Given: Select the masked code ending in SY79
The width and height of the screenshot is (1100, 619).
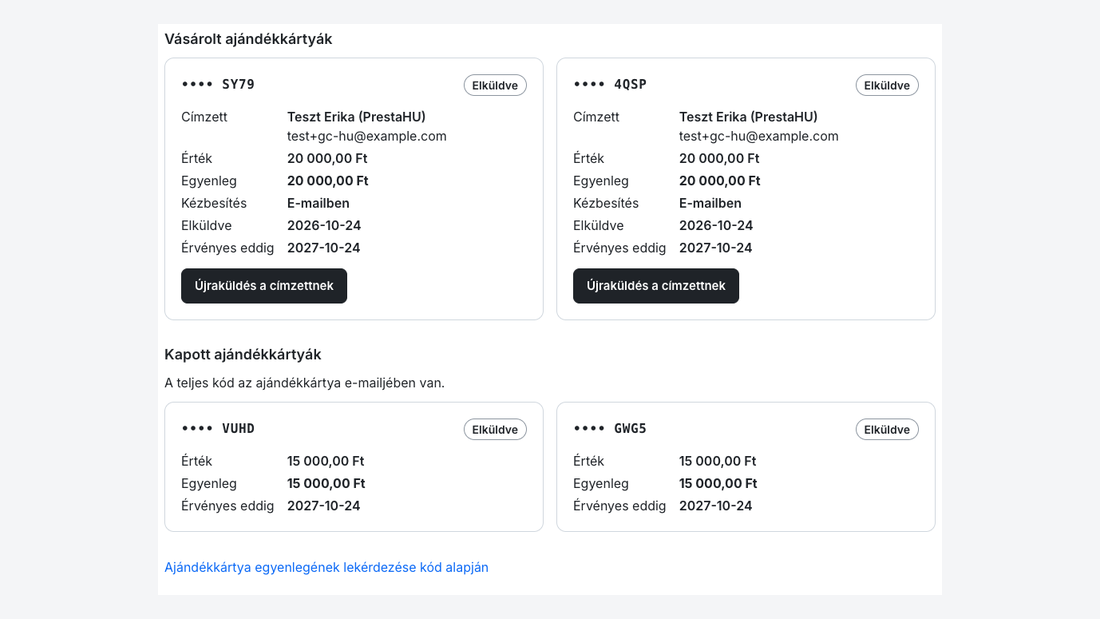Looking at the screenshot, I should point(218,84).
